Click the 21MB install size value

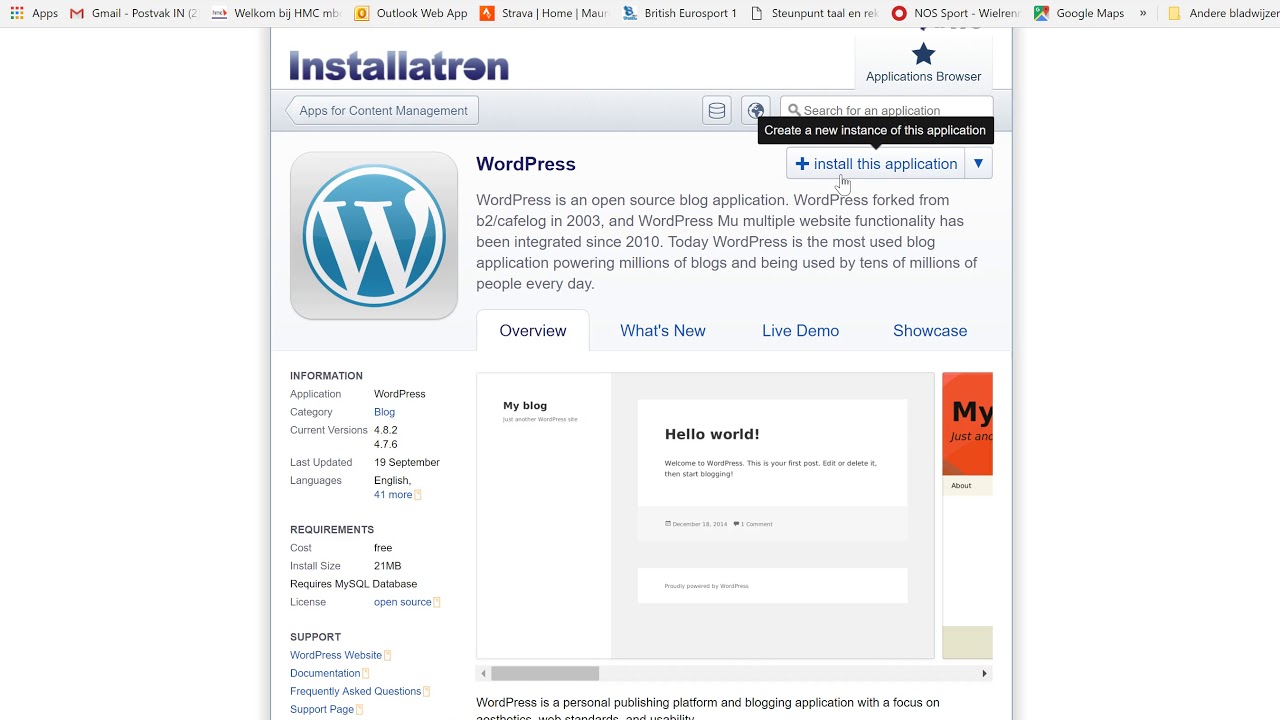click(387, 566)
